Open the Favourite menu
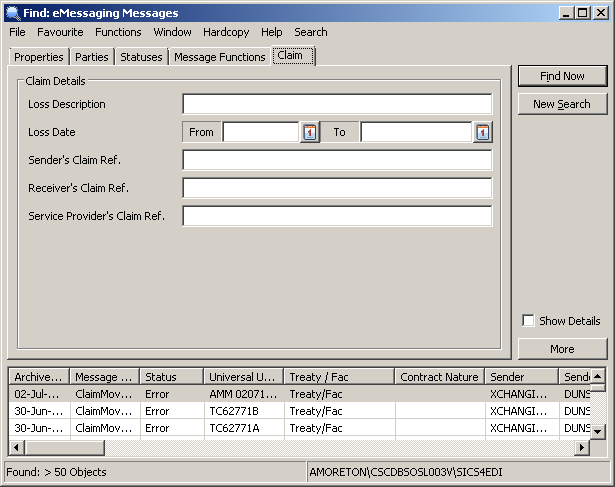The image size is (615, 487). coord(60,32)
